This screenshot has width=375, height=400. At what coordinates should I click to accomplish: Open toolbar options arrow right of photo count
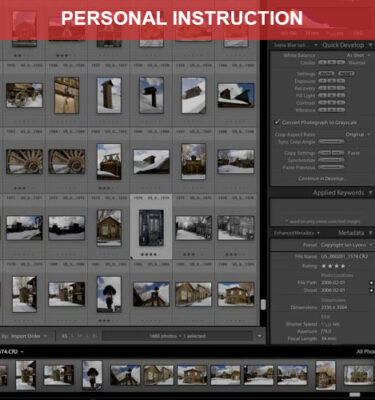coord(259,336)
